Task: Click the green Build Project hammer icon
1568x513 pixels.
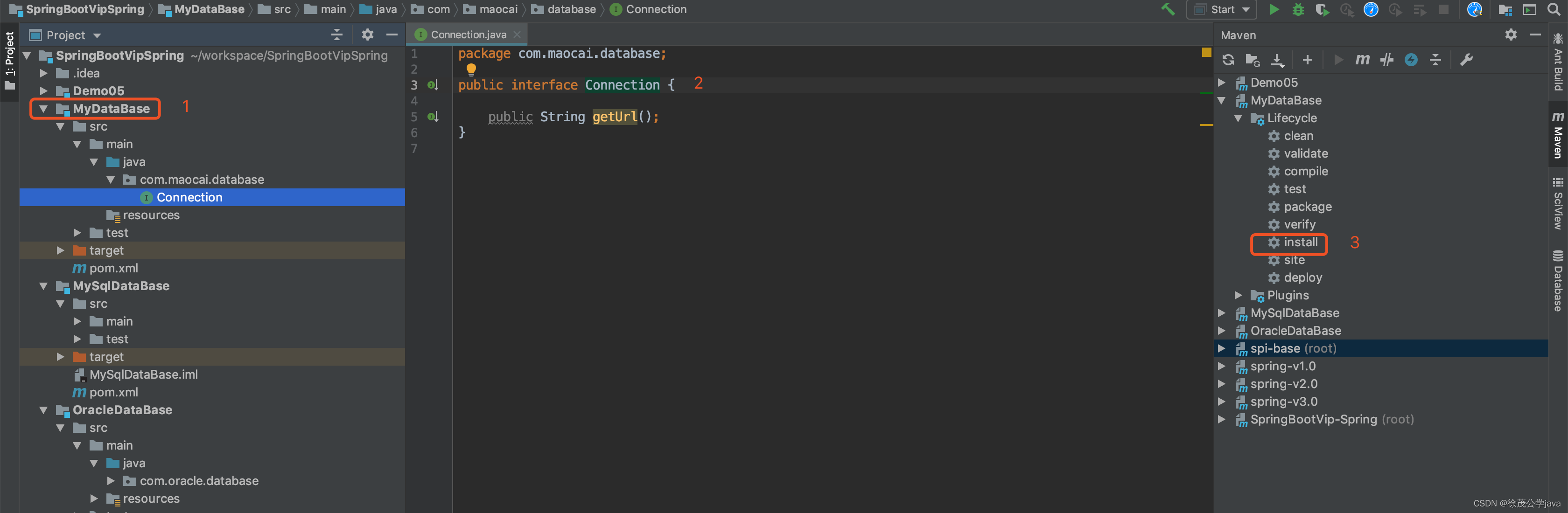Action: [1168, 9]
